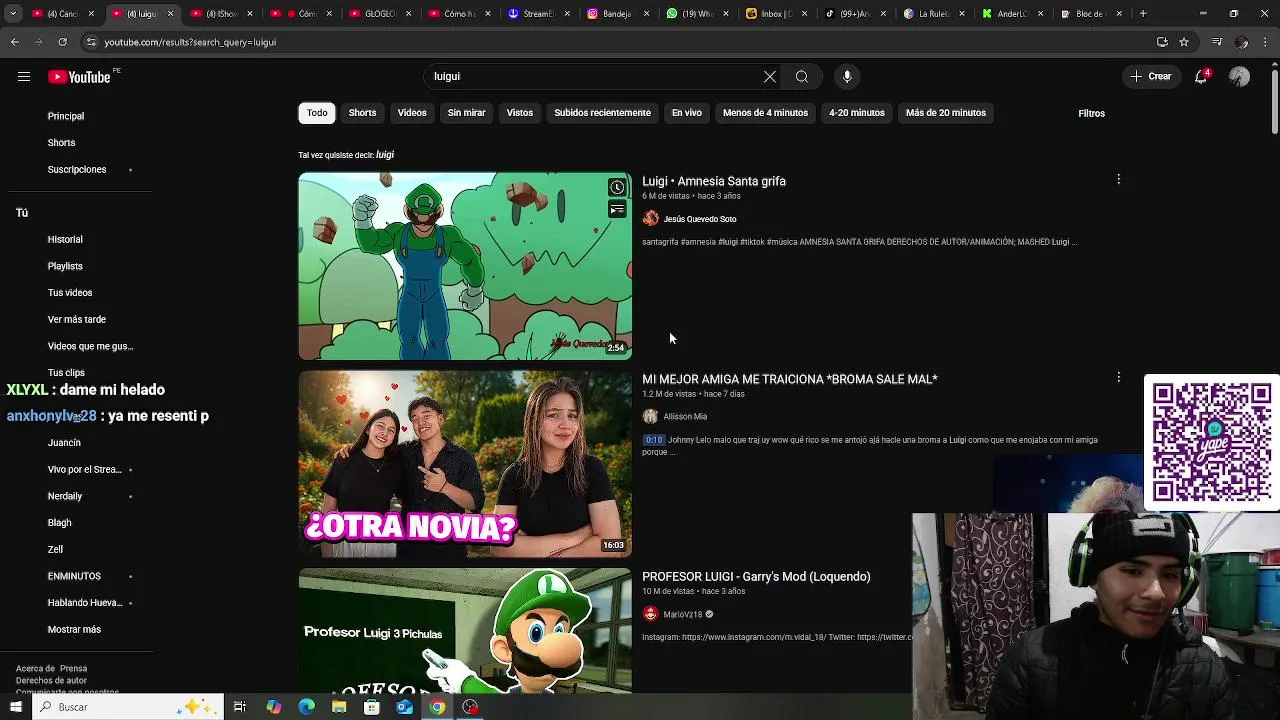Switch to Chrome on the taskbar
Viewport: 1280px width, 720px height.
437,707
